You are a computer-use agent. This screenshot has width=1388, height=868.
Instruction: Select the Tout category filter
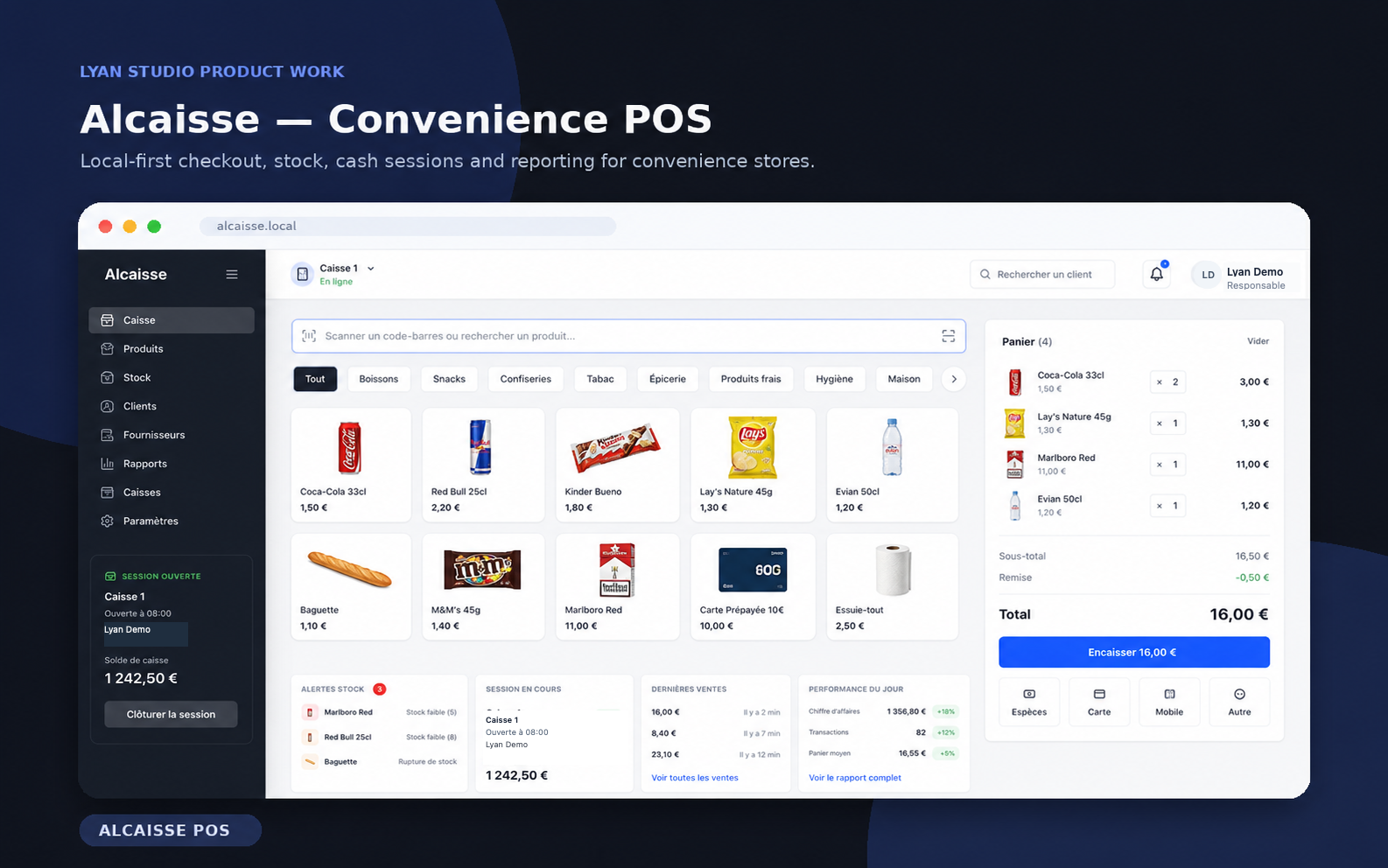315,379
